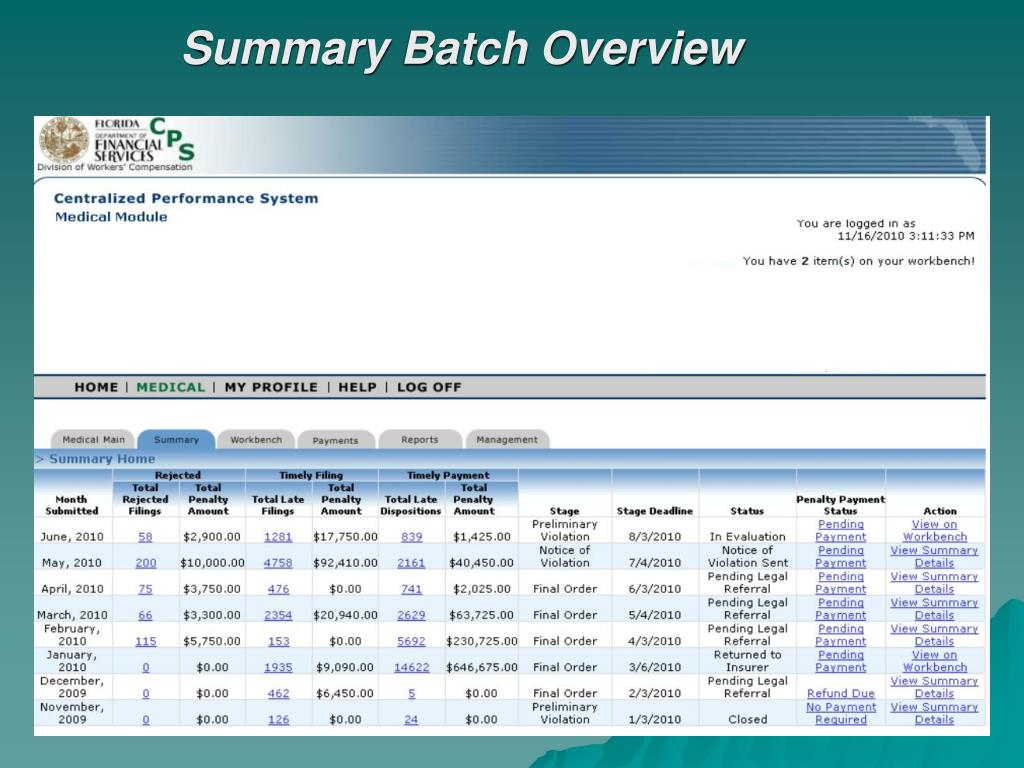The image size is (1024, 768).
Task: Open the 2161 late dispositions link
Action: pos(411,563)
